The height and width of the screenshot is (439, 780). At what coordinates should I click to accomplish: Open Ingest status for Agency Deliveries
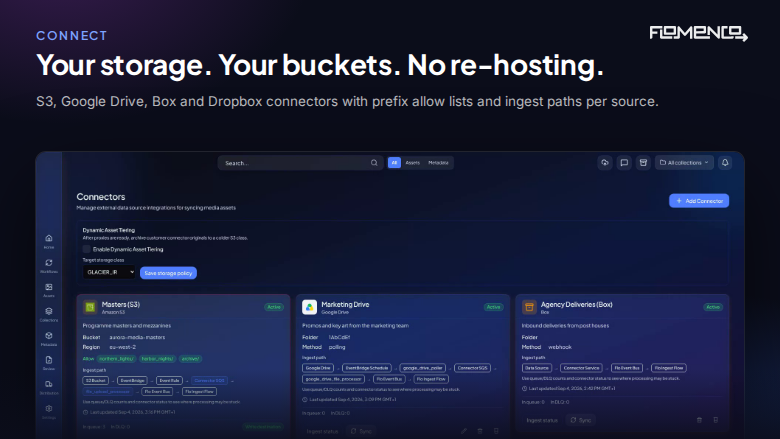(x=542, y=420)
